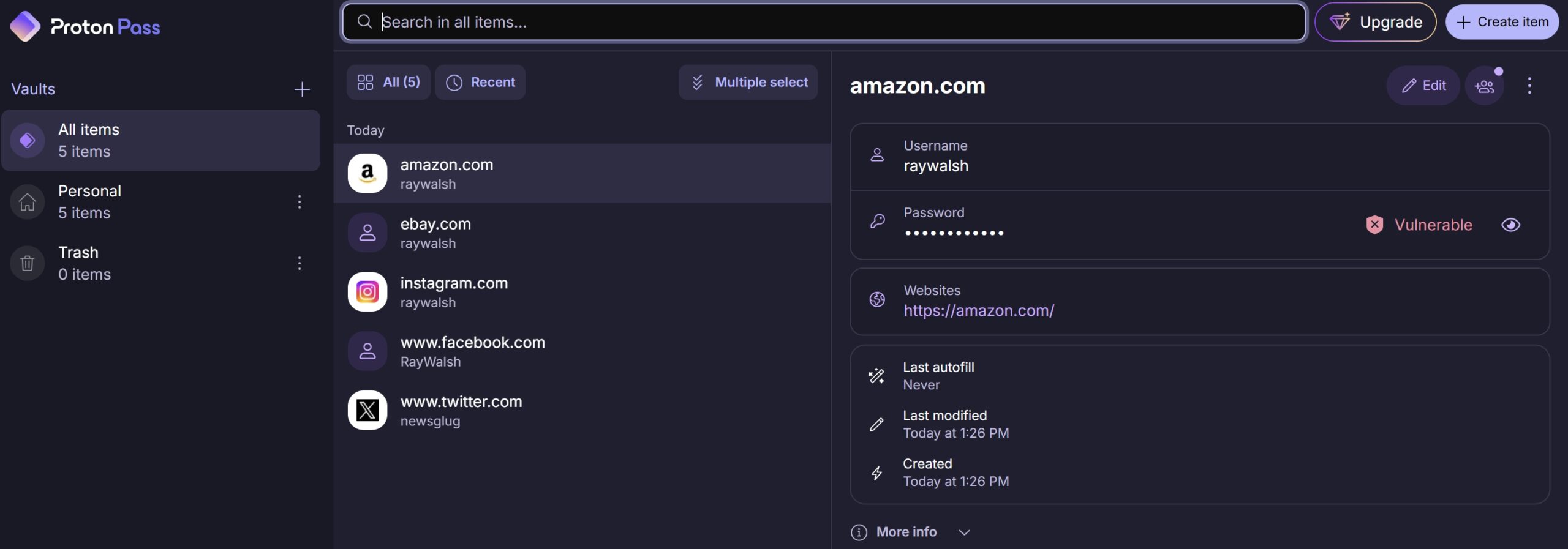Open the https://amazon.com/ link
The width and height of the screenshot is (1568, 549).
(979, 311)
